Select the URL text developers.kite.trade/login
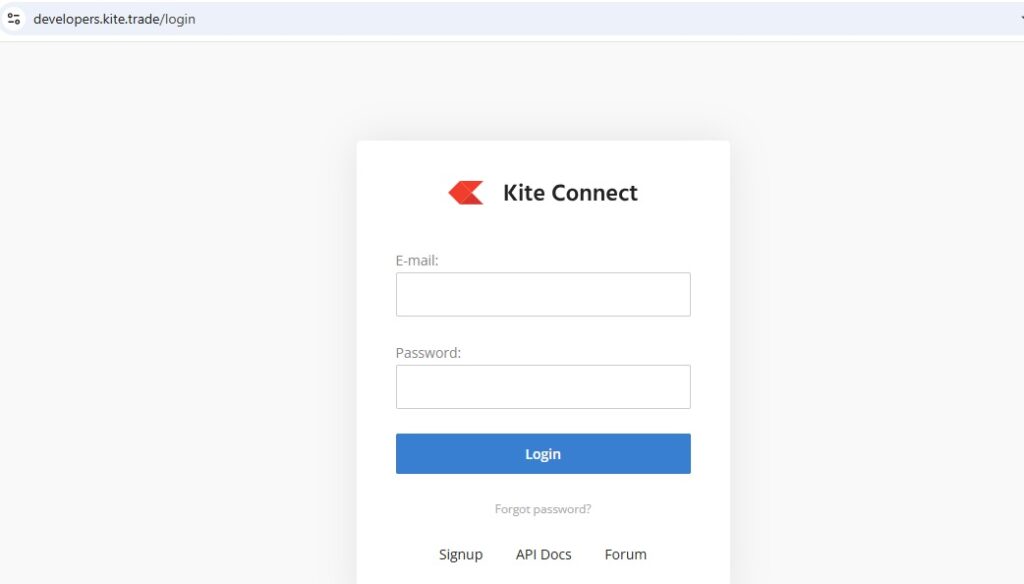Viewport: 1024px width, 584px height. pyautogui.click(x=117, y=18)
